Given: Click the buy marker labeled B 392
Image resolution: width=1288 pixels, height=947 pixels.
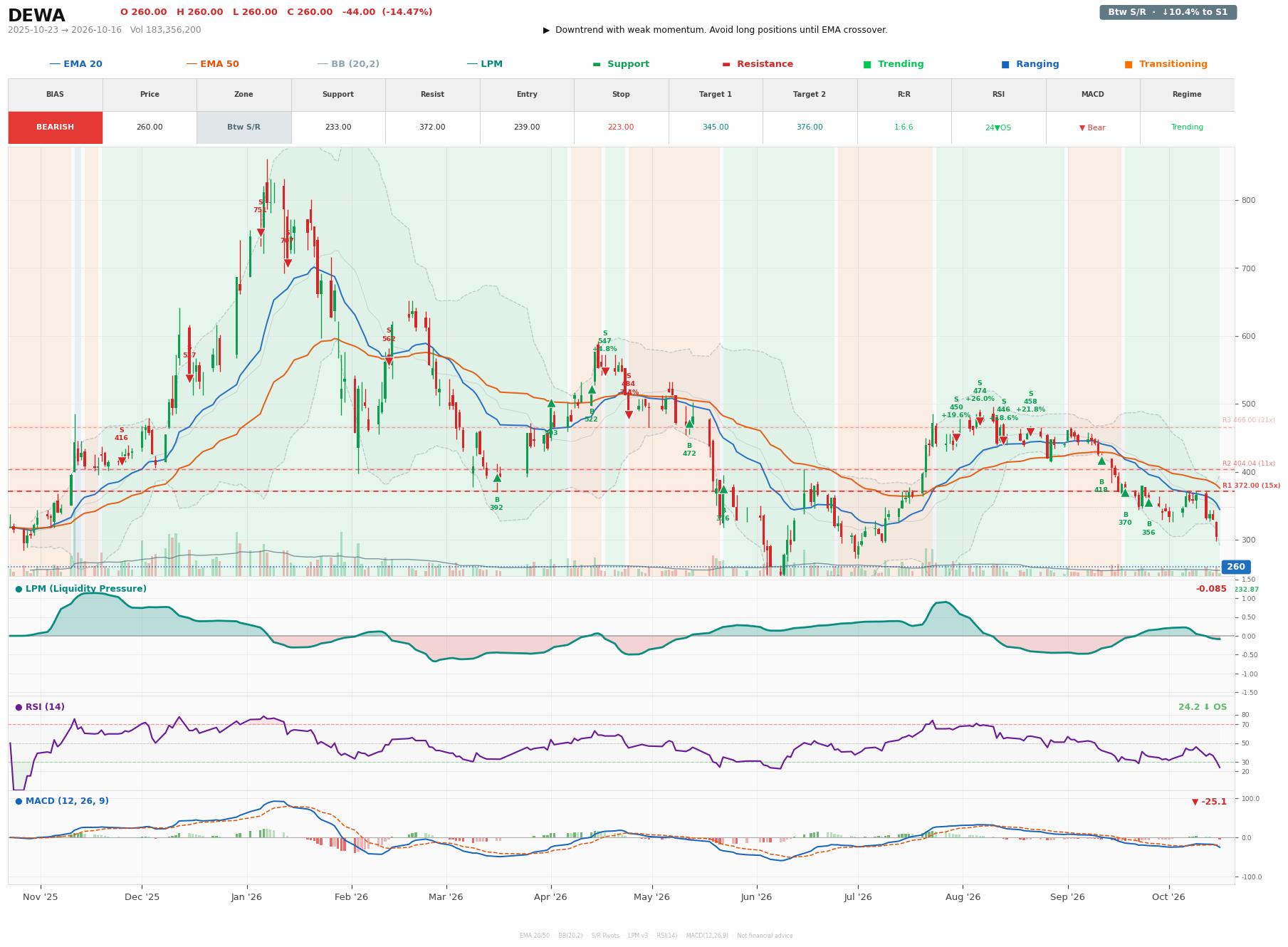Looking at the screenshot, I should click(x=497, y=478).
